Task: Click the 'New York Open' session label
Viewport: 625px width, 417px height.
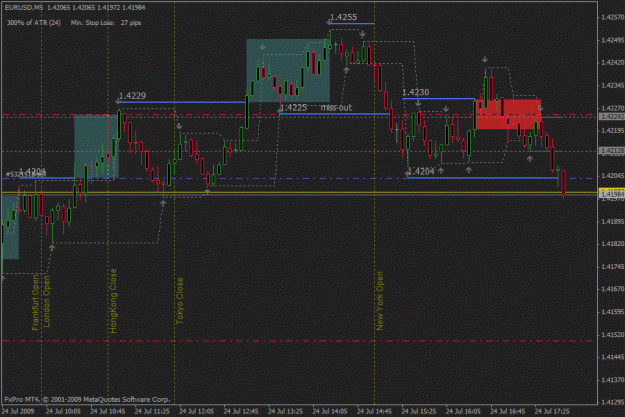Action: [379, 301]
